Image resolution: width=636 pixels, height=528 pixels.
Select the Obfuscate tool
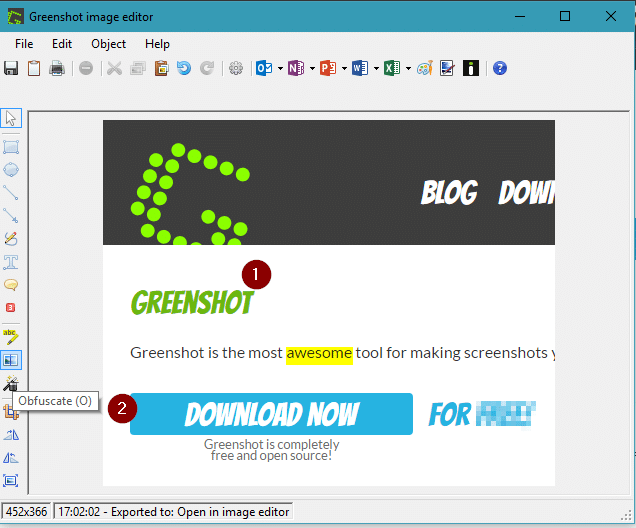click(11, 360)
